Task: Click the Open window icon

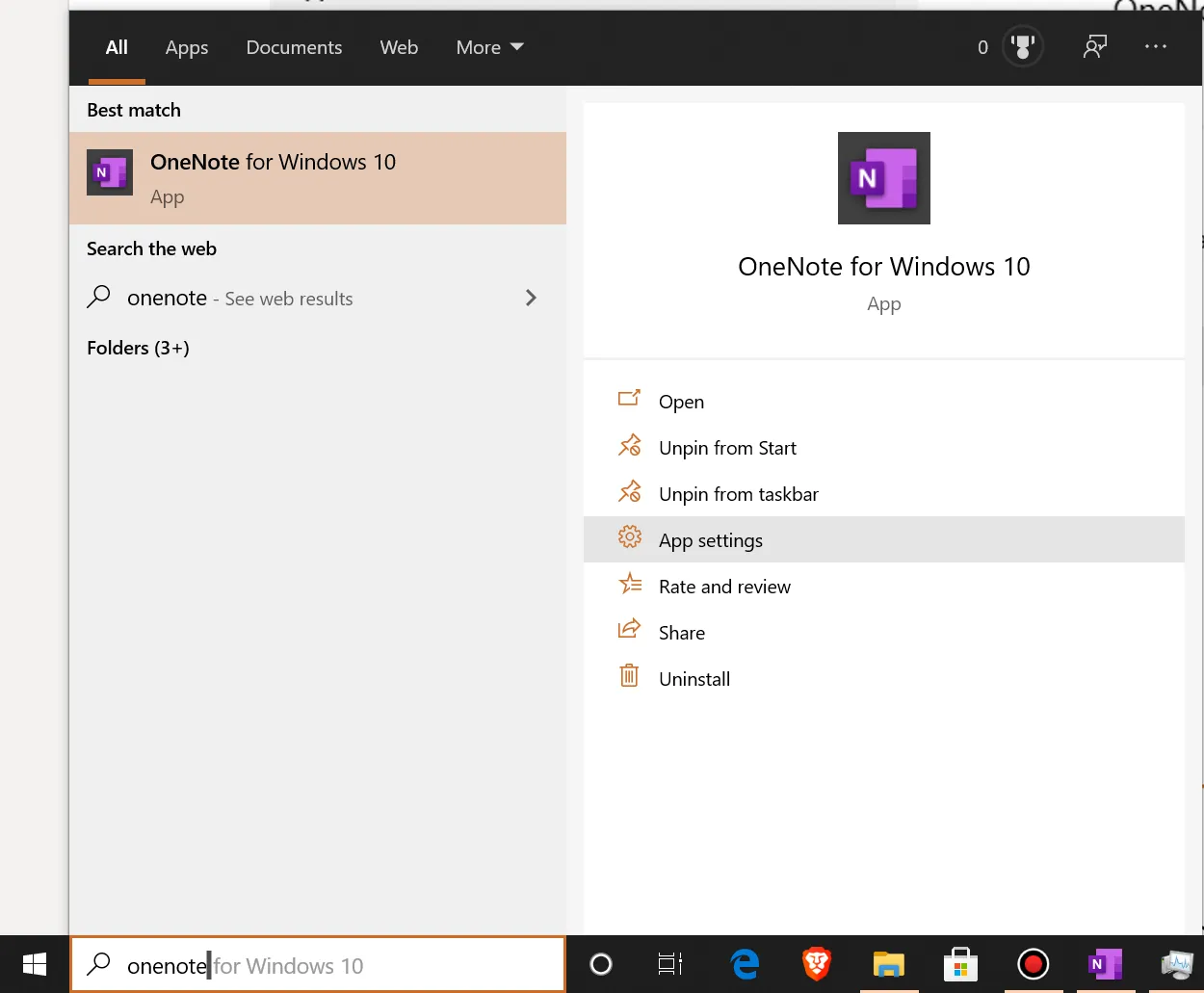Action: click(x=629, y=398)
